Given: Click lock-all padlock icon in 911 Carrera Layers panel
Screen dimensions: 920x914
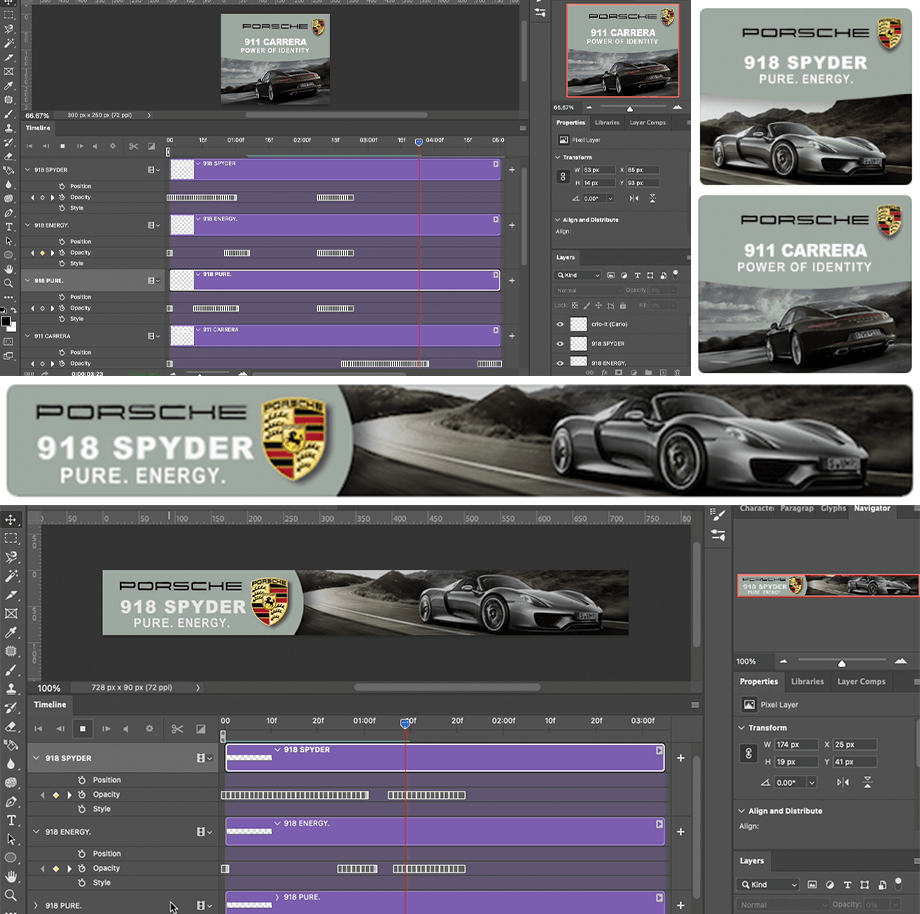Looking at the screenshot, I should (x=623, y=306).
